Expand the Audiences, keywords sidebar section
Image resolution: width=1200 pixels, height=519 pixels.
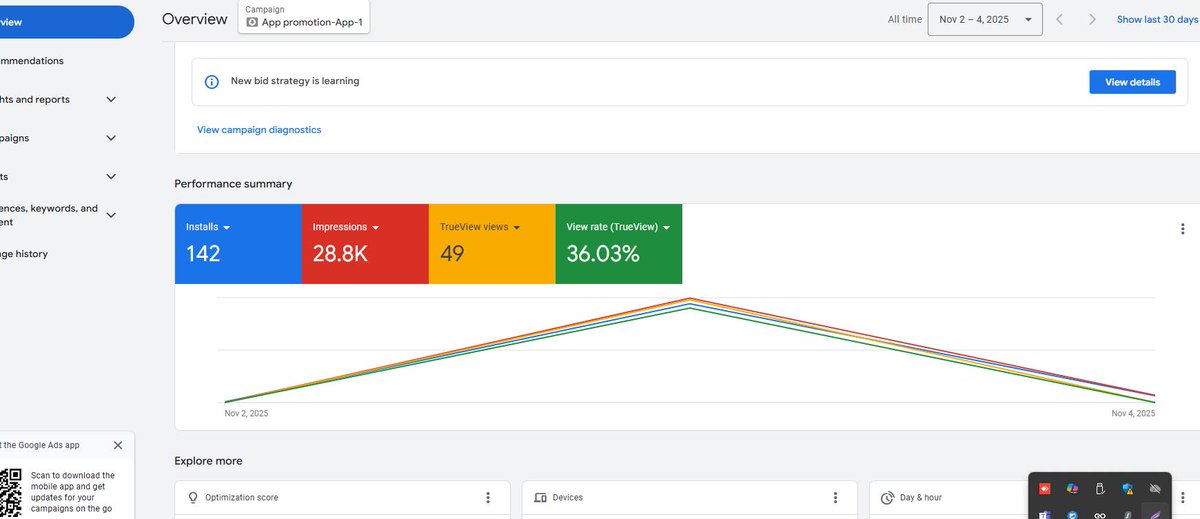[111, 215]
